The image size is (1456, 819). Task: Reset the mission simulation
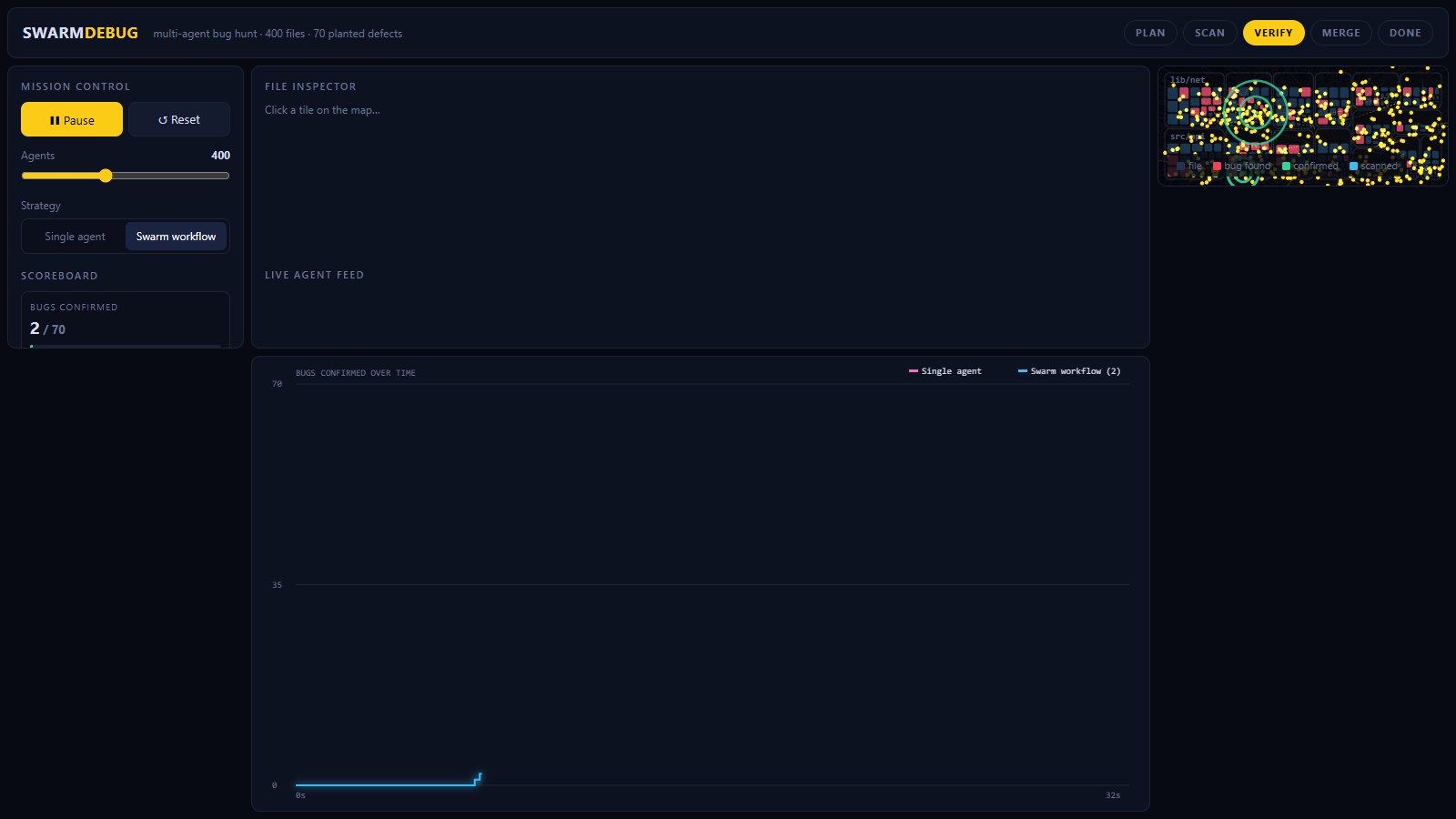[x=179, y=119]
